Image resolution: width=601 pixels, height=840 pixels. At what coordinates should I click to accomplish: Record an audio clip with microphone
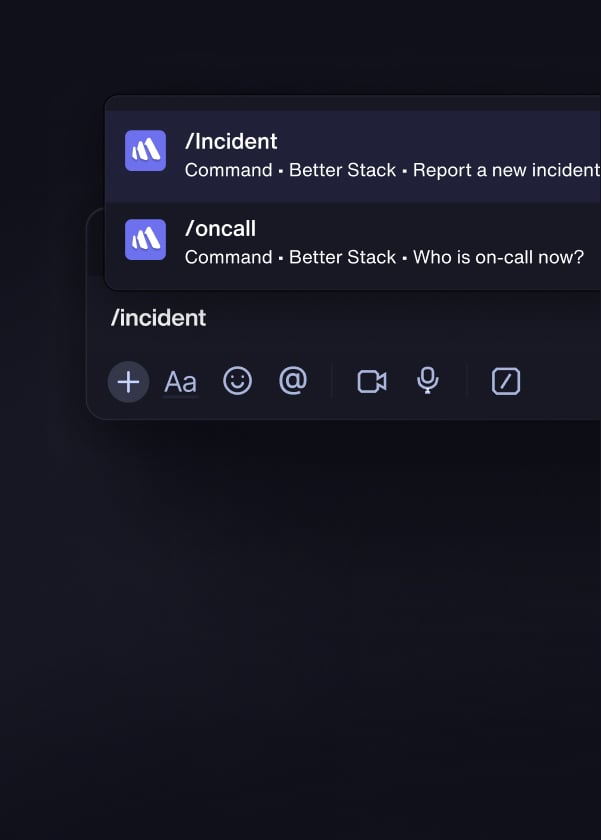click(x=428, y=381)
